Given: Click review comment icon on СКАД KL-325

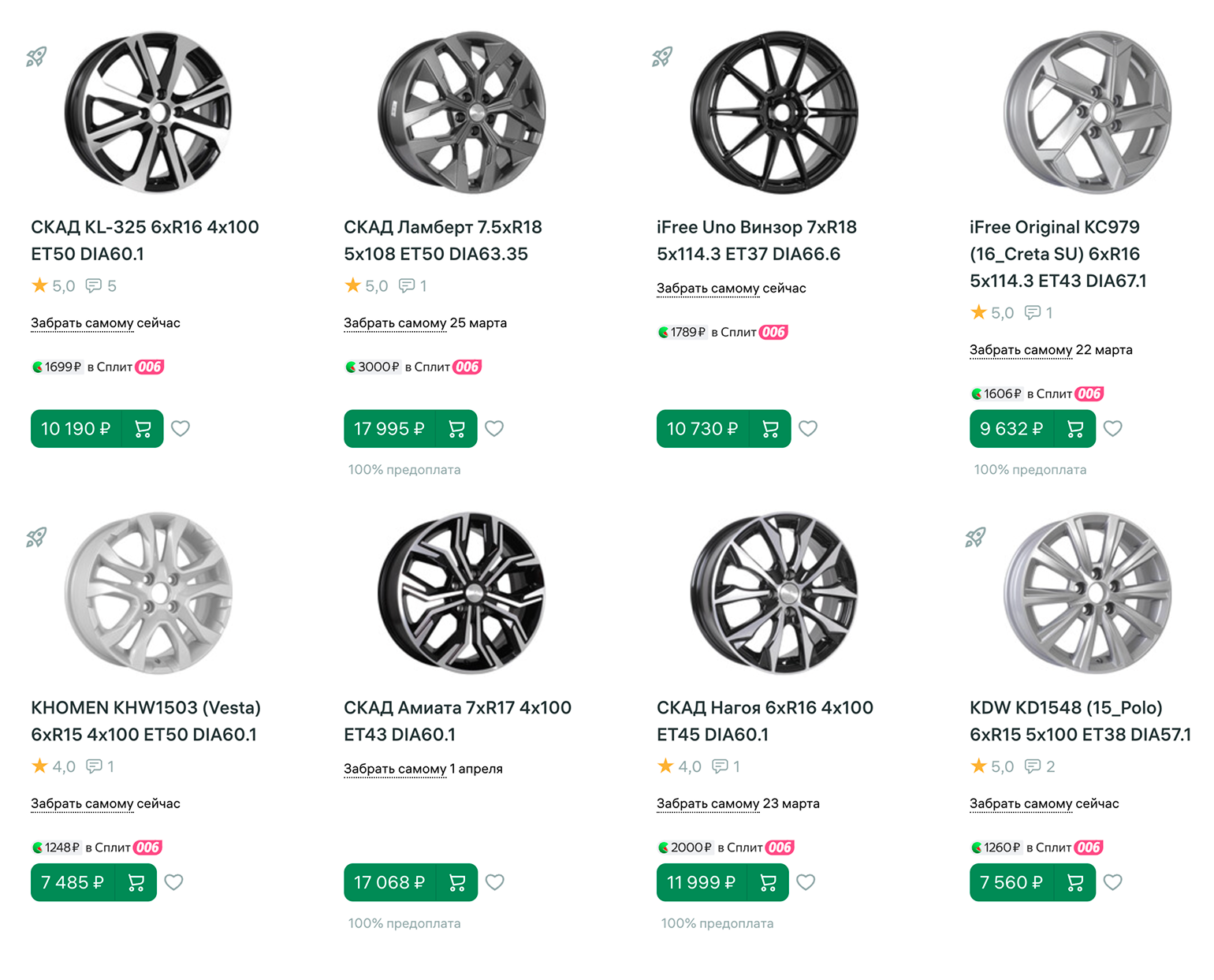Looking at the screenshot, I should (94, 285).
